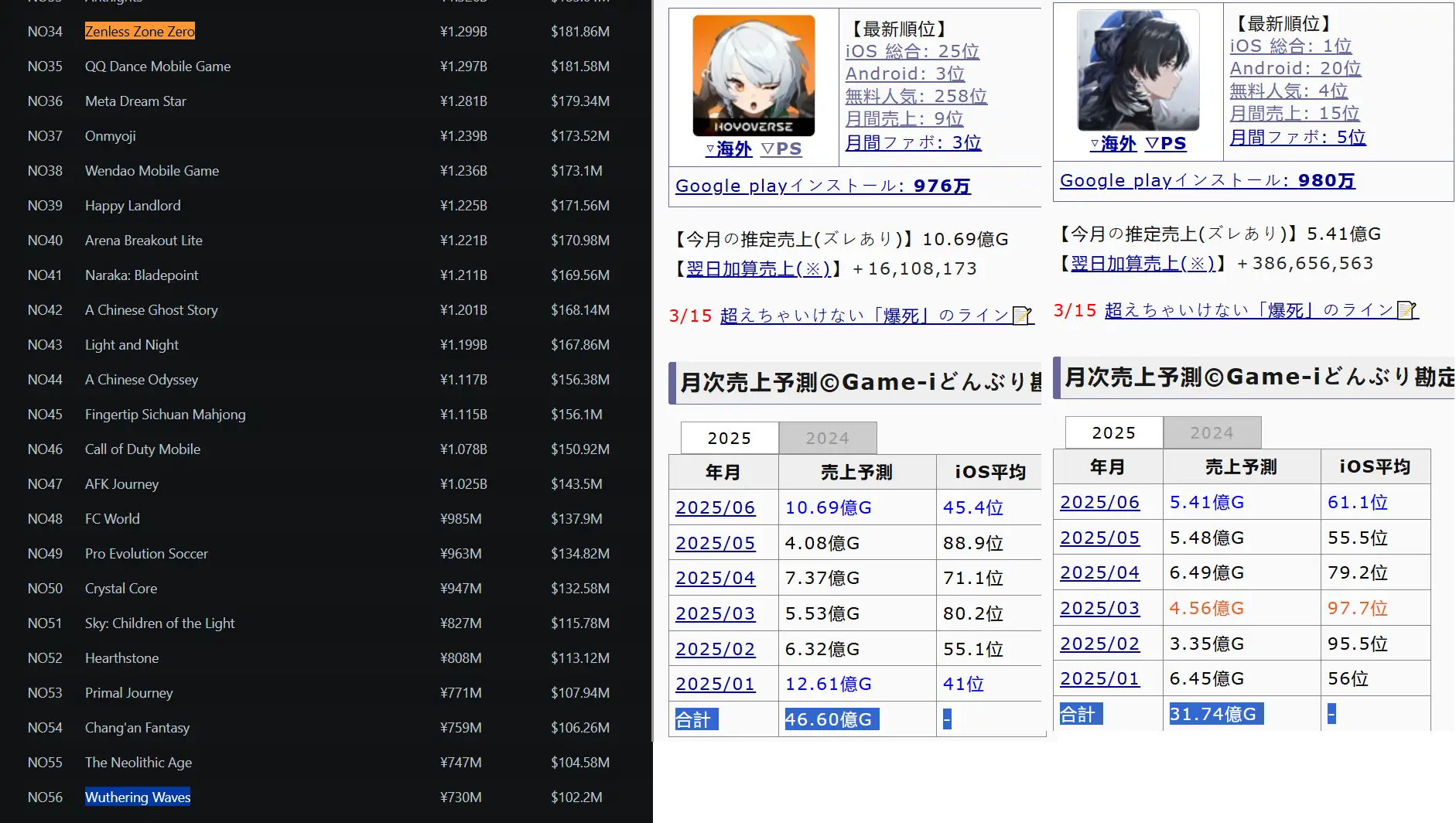Open 2025/01 link in left table
Viewport: 1456px width, 823px height.
[x=715, y=684]
